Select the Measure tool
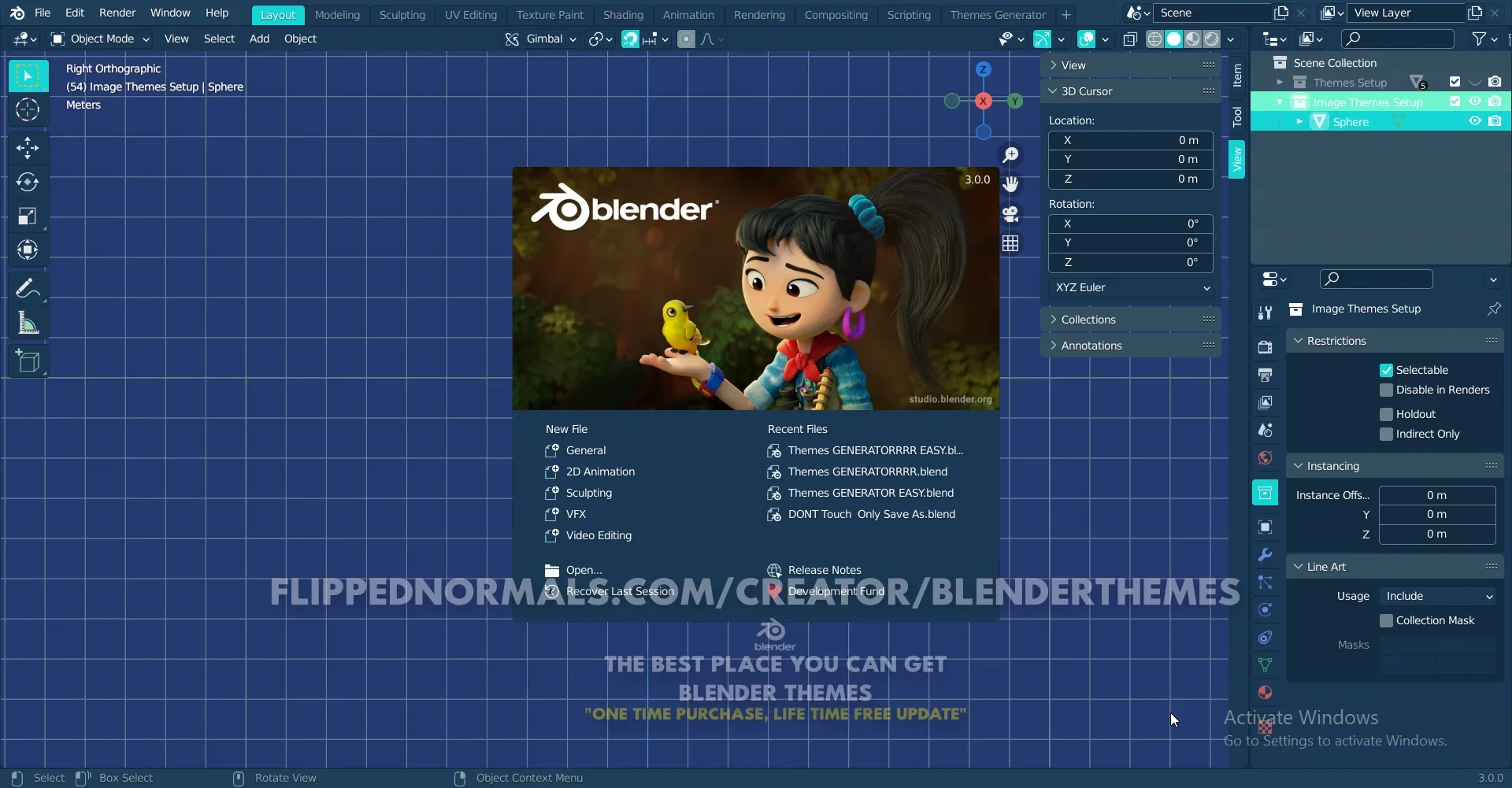 point(28,322)
